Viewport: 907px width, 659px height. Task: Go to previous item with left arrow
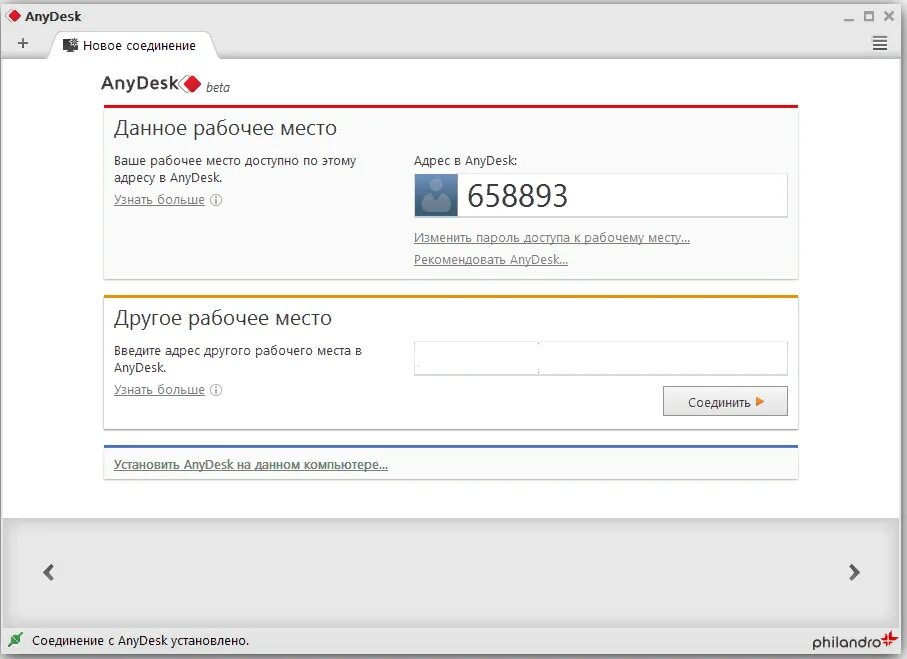49,572
